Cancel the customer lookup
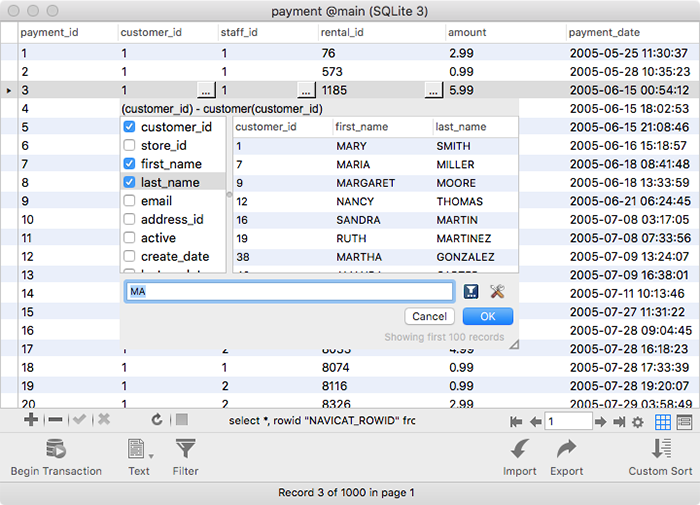 pos(429,317)
